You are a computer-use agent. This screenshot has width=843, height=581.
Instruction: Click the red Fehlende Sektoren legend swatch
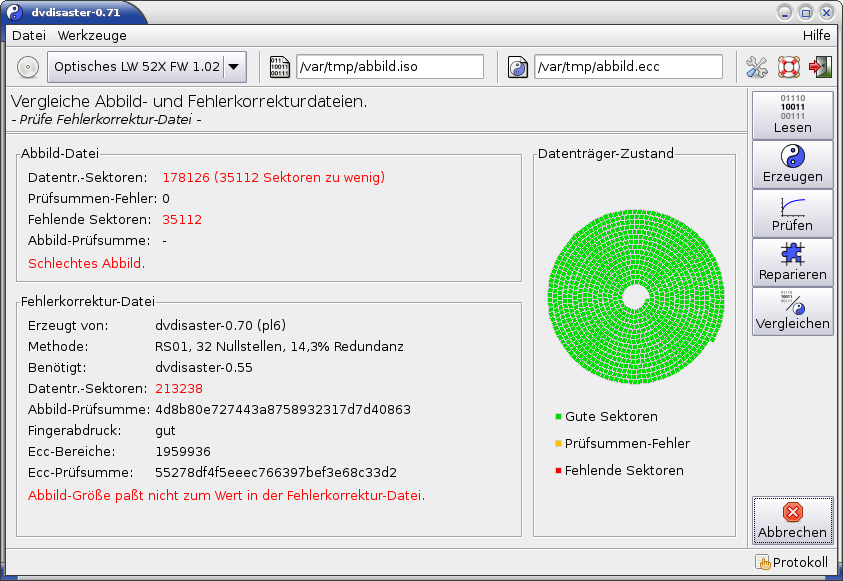558,470
